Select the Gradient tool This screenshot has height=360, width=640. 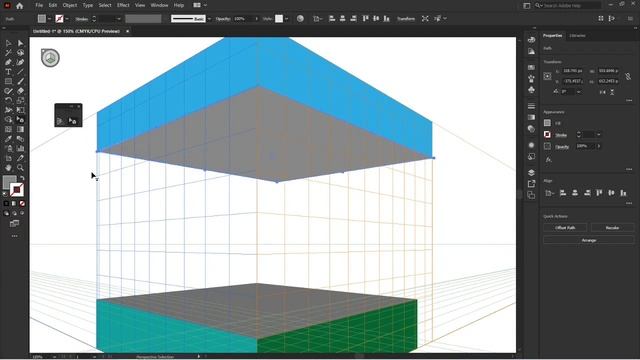[x=20, y=129]
